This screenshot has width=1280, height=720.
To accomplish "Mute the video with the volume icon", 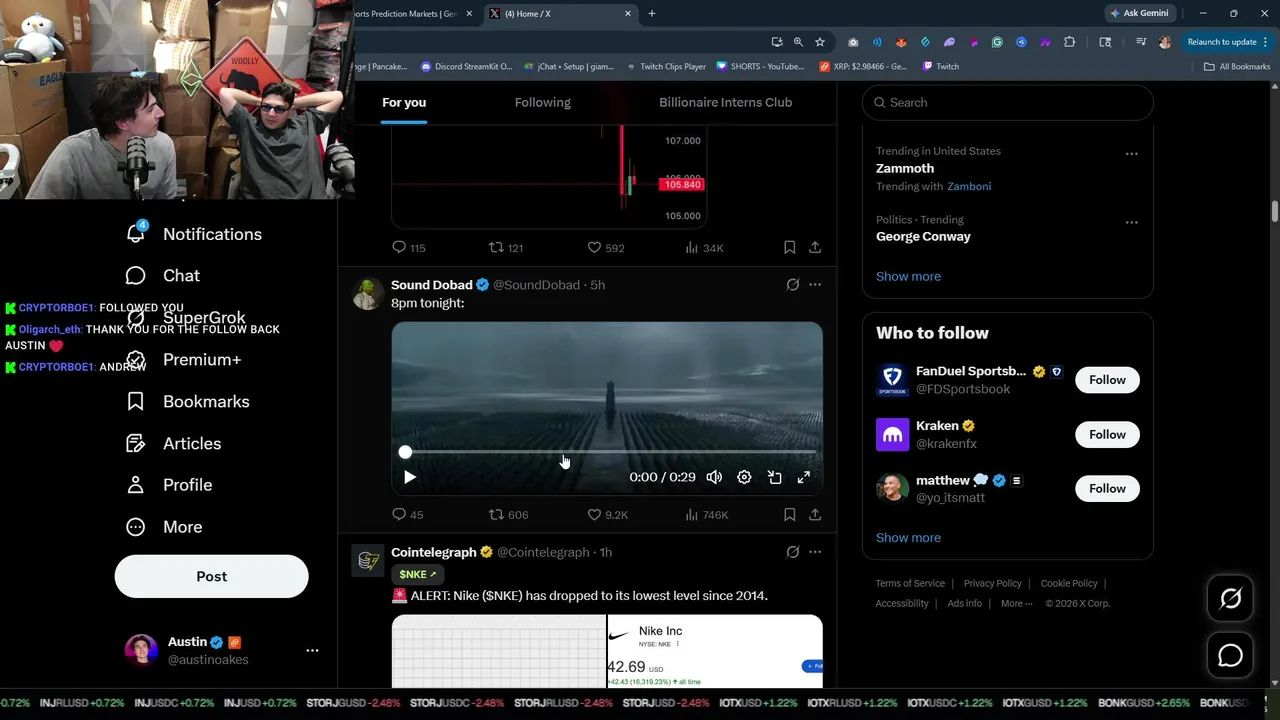I will 714,477.
